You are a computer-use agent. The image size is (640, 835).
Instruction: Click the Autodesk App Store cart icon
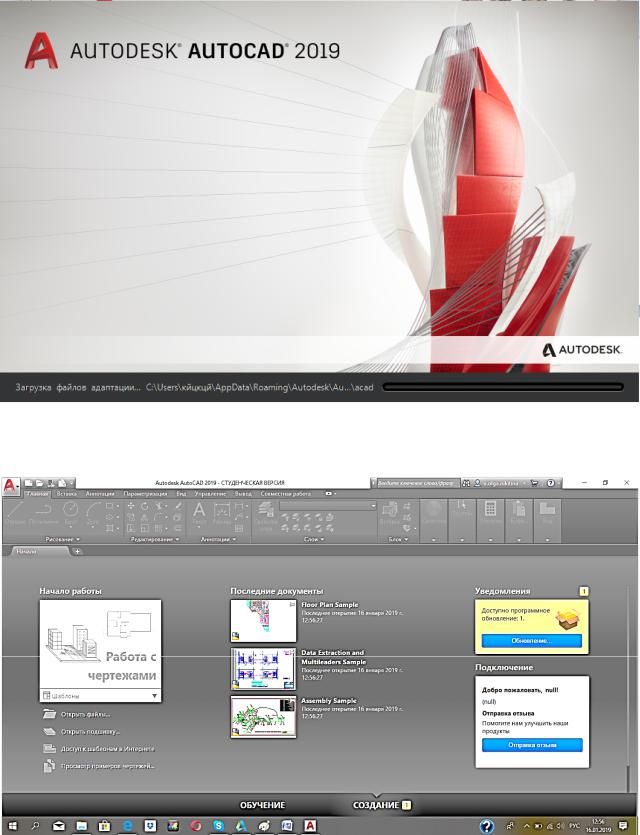pyautogui.click(x=534, y=483)
